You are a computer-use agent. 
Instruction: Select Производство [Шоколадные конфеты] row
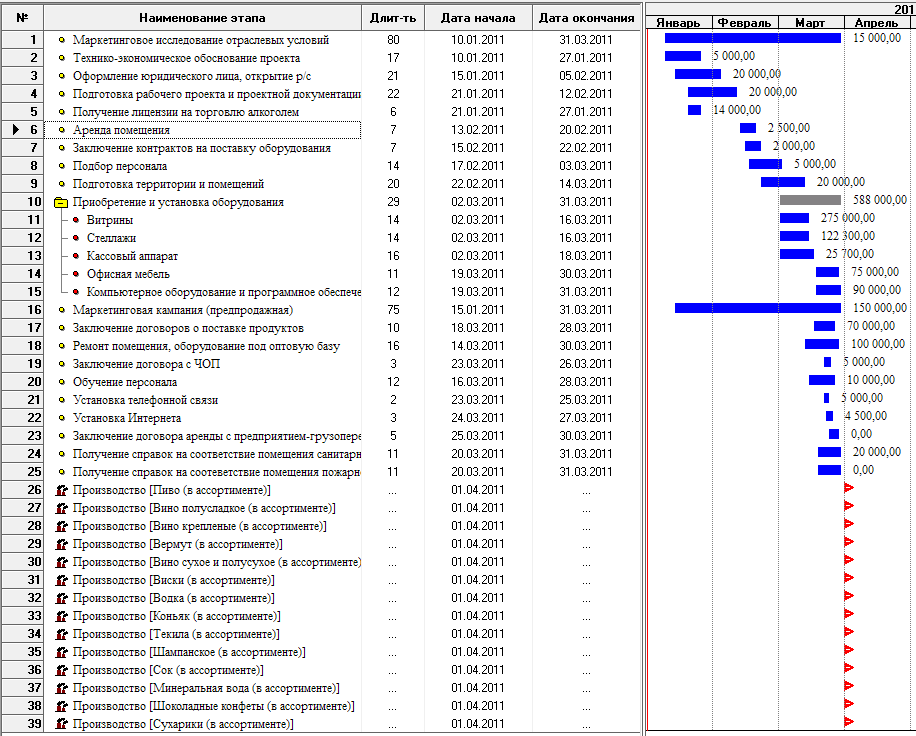pyautogui.click(x=214, y=706)
